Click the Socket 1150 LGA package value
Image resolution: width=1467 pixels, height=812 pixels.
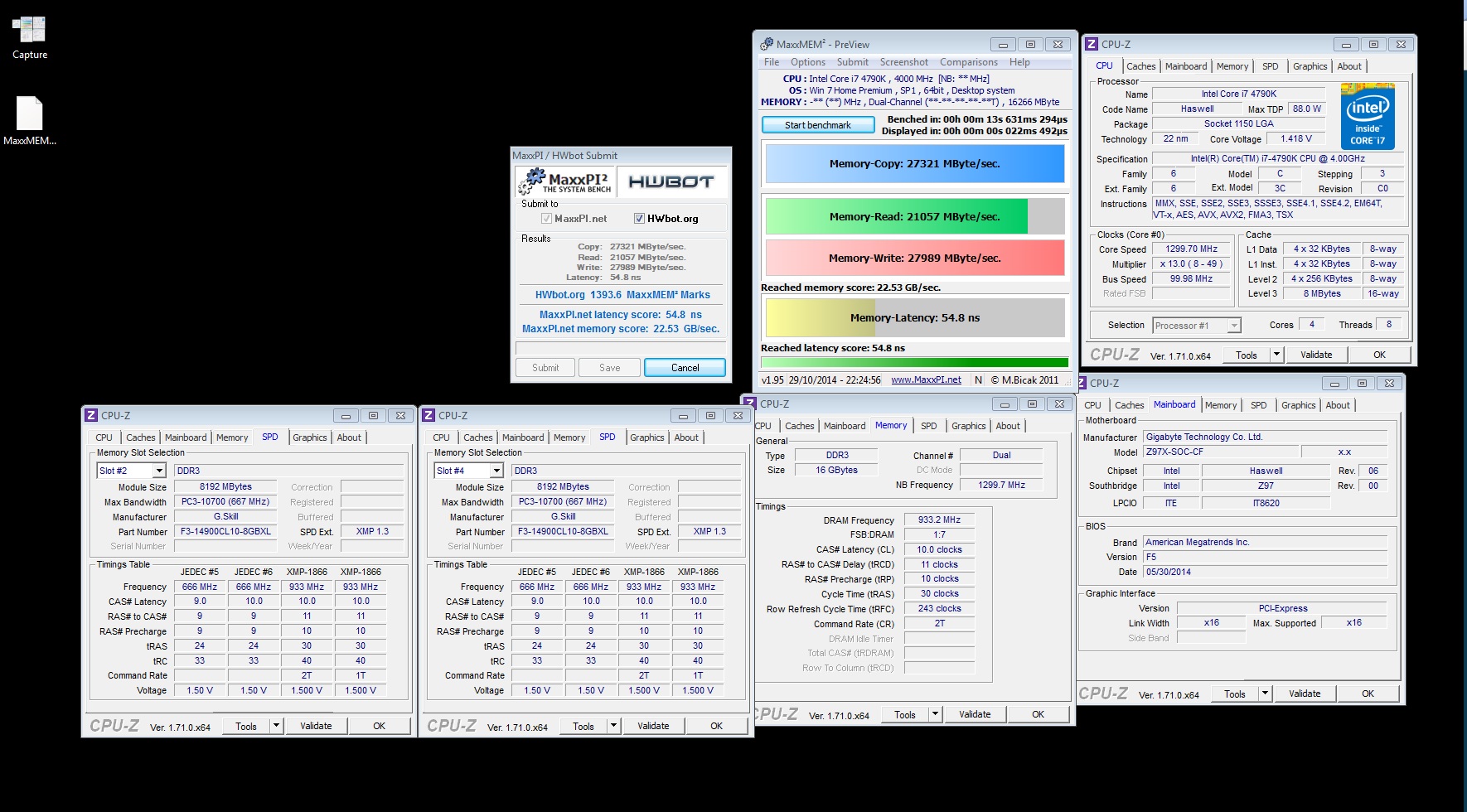click(x=1238, y=124)
